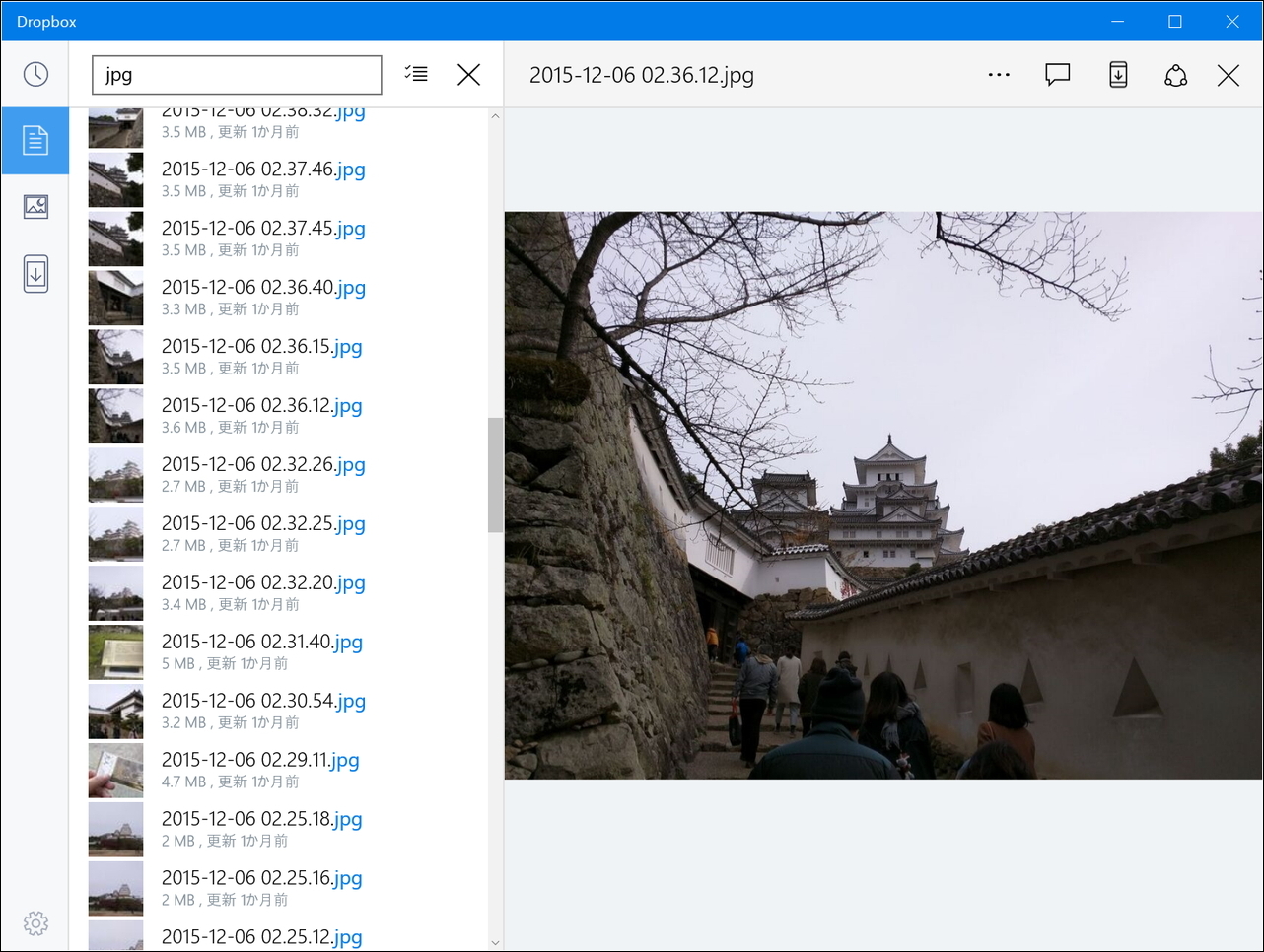Minimize the Dropbox window
The width and height of the screenshot is (1264, 952).
(x=1118, y=21)
